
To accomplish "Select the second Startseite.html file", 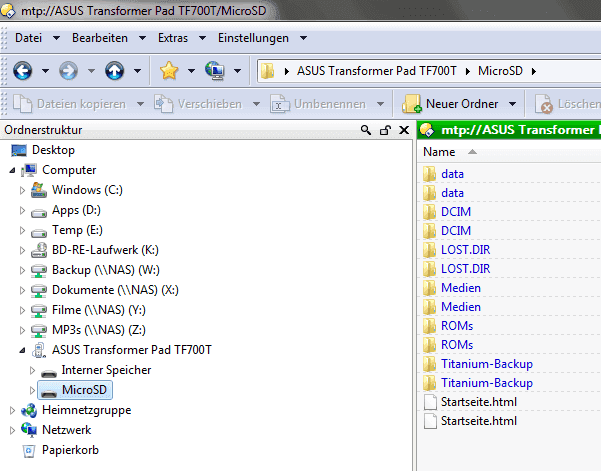I will [x=479, y=421].
